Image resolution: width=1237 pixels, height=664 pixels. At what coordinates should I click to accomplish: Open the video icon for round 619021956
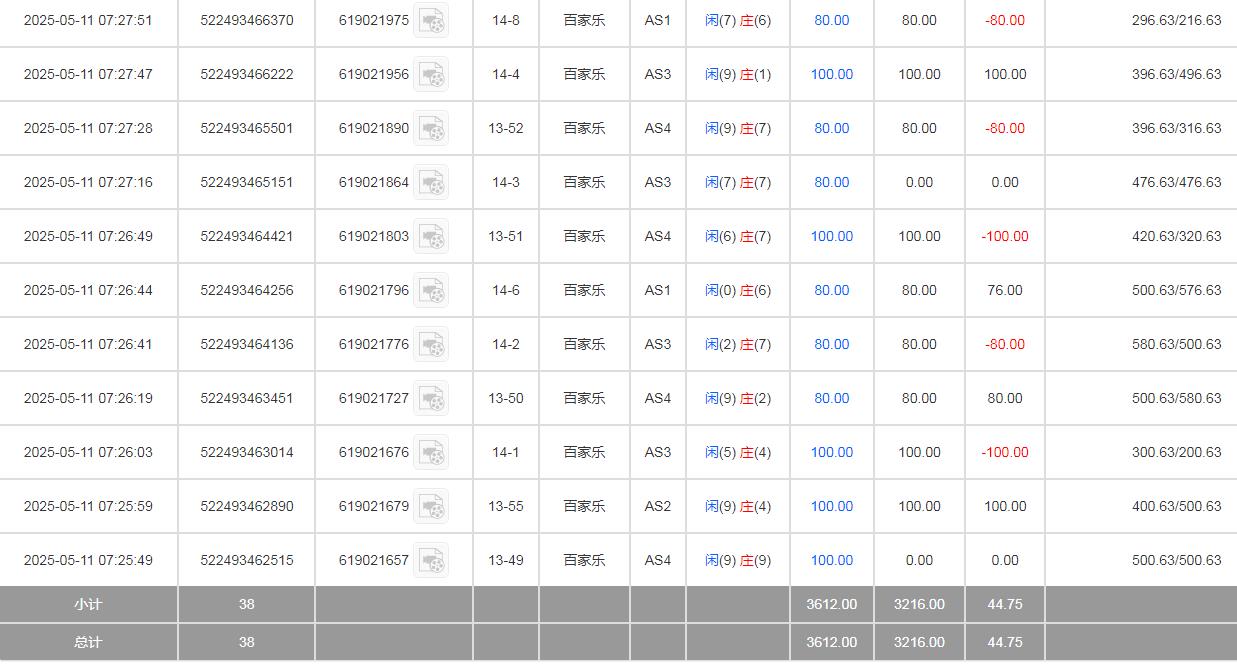tap(432, 74)
